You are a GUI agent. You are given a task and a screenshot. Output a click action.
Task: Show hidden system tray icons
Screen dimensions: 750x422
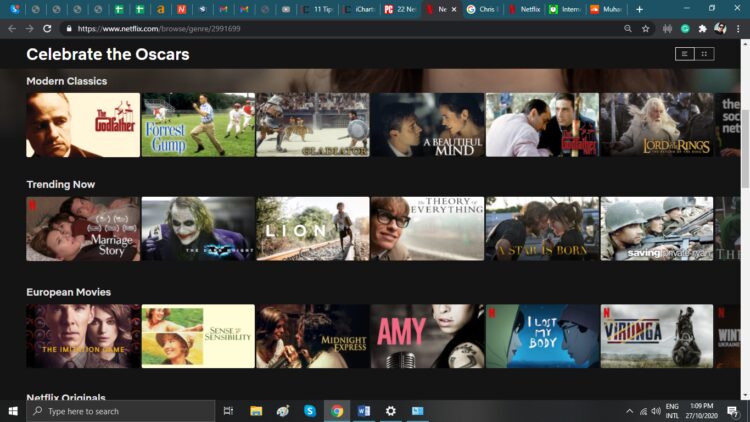point(629,411)
